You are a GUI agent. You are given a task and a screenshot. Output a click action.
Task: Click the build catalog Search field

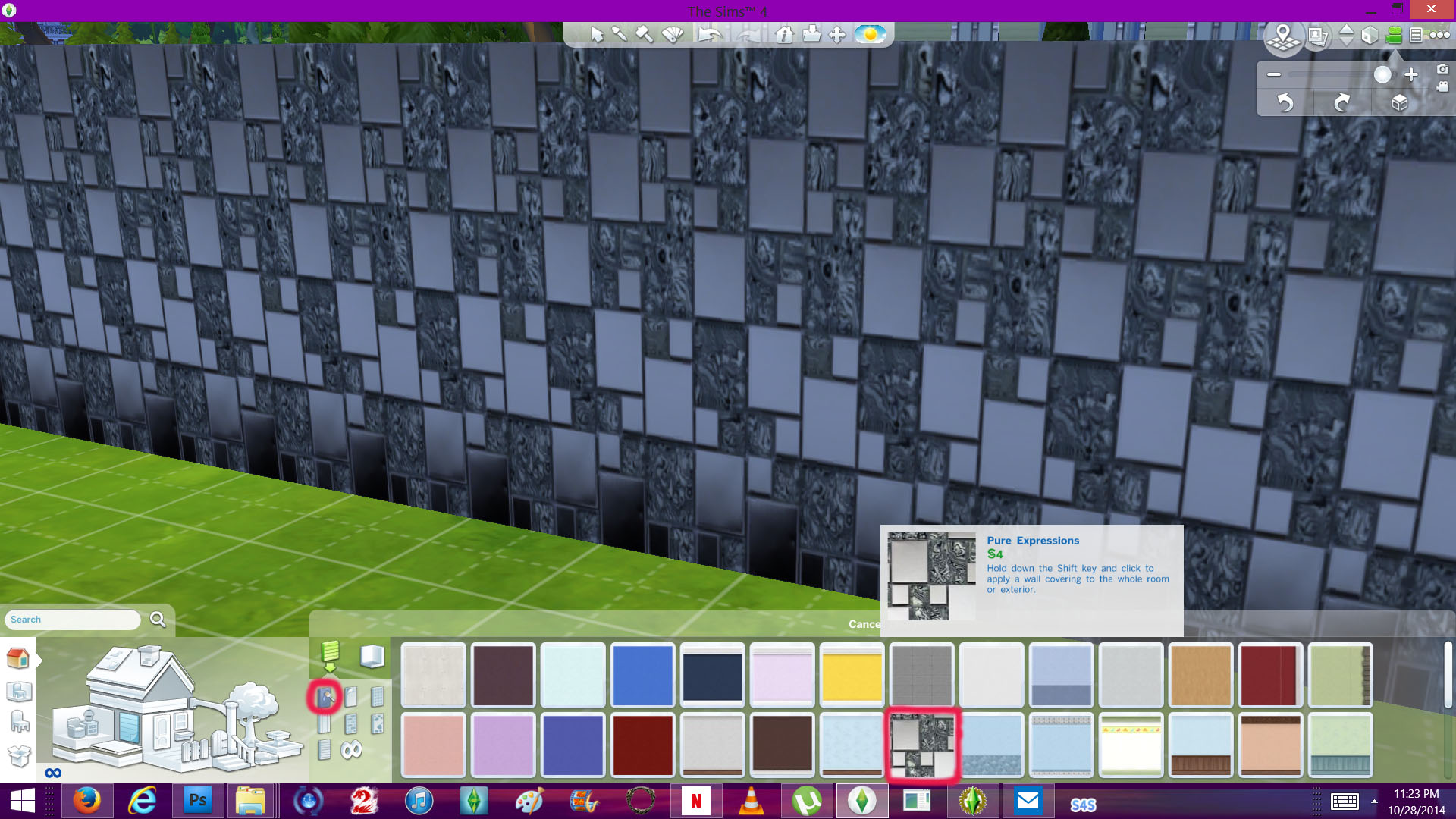pyautogui.click(x=73, y=620)
